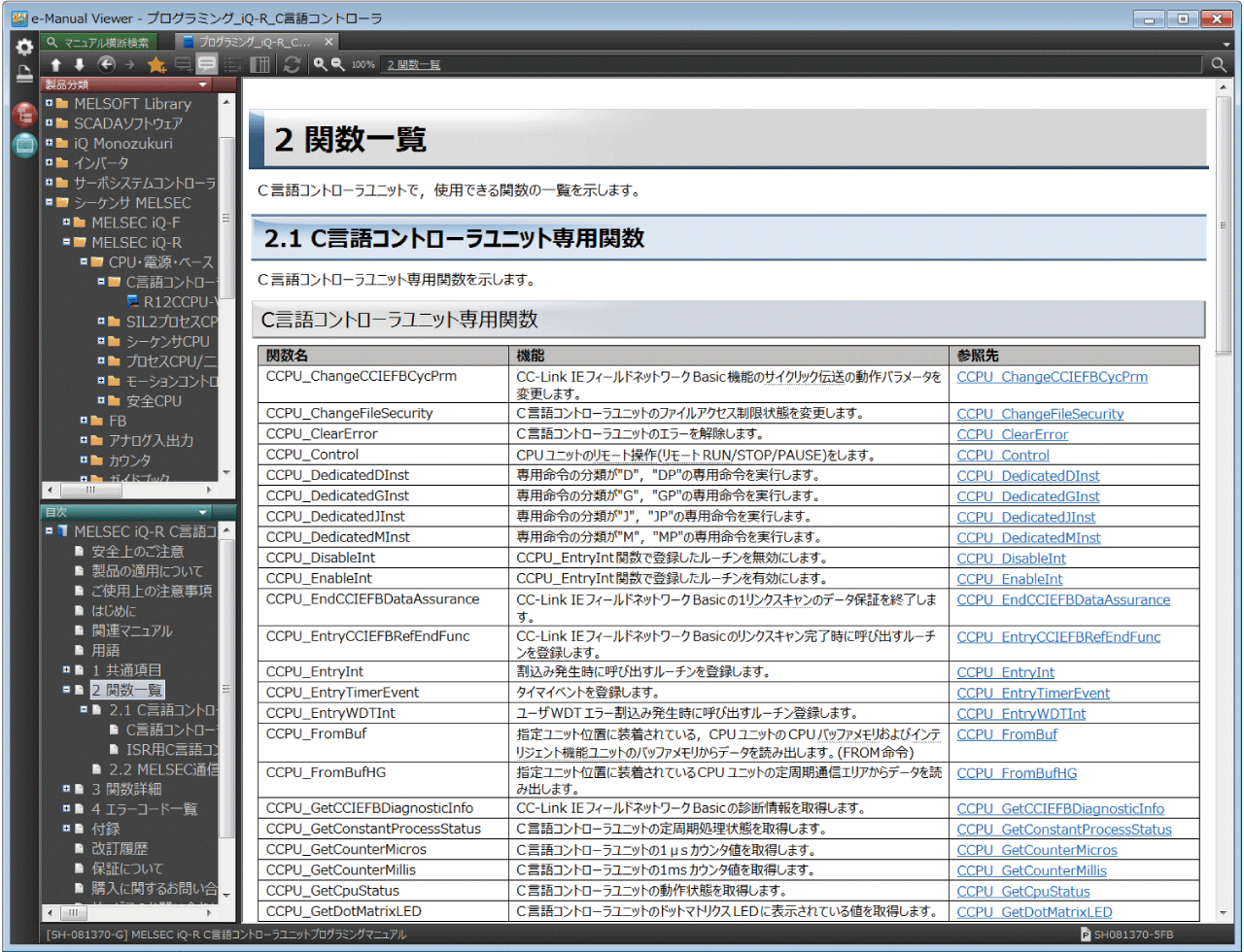Click the teal open-book round icon
The image size is (1244, 952).
[24, 146]
